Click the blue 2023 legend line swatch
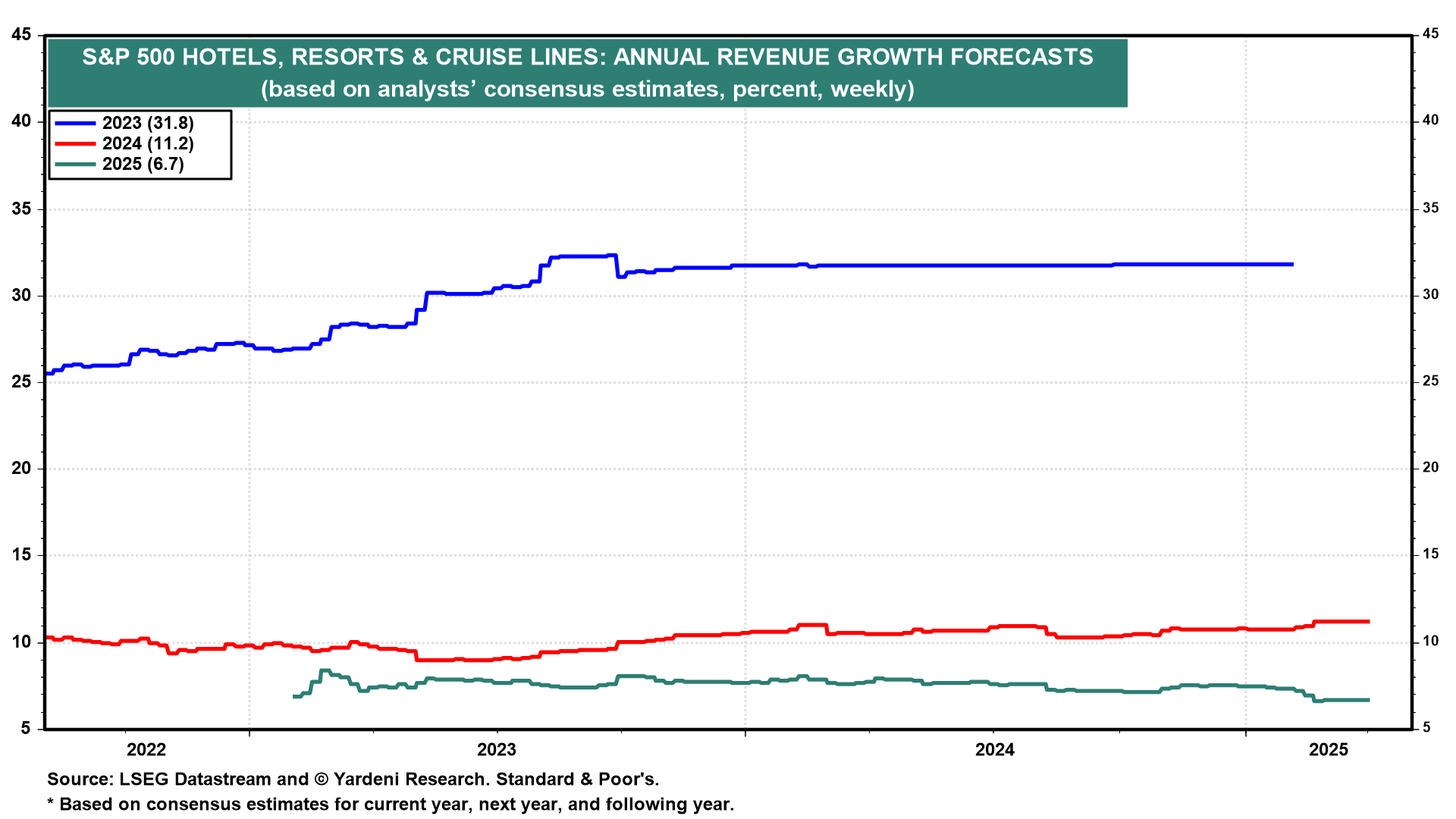The height and width of the screenshot is (819, 1456). click(76, 124)
